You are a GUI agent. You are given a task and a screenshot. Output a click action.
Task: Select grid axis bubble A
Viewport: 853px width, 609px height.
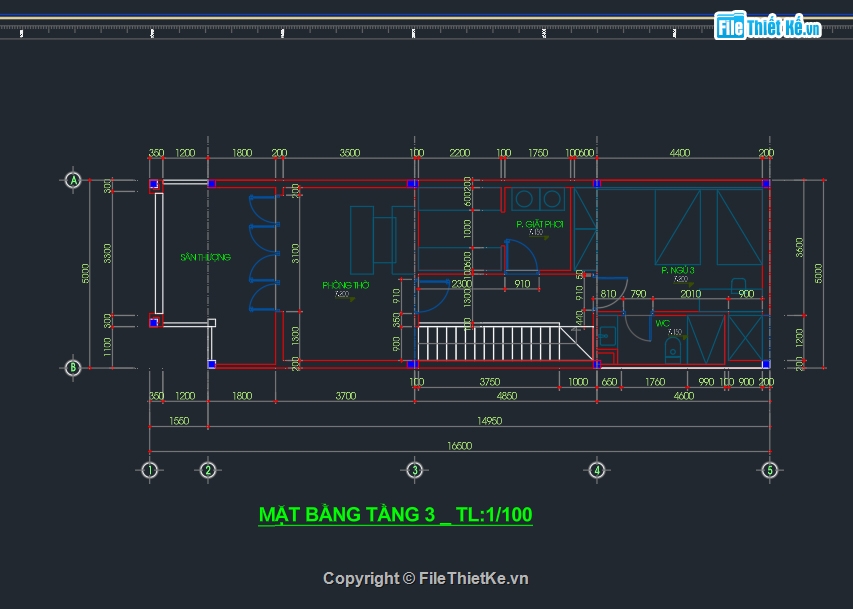pos(73,181)
